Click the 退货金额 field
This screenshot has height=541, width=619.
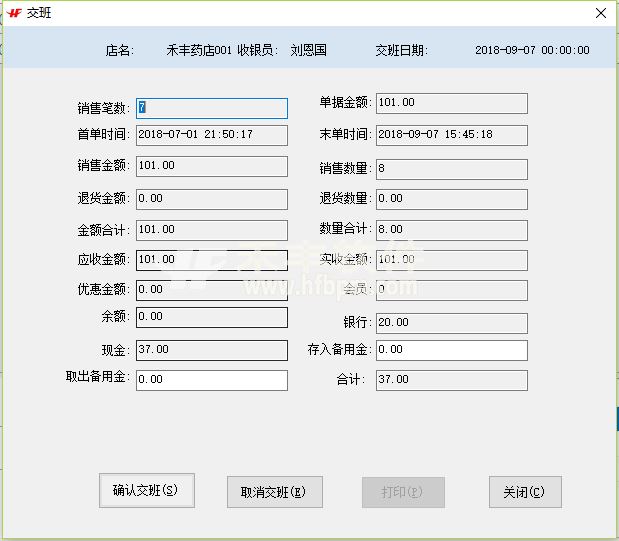[211, 199]
